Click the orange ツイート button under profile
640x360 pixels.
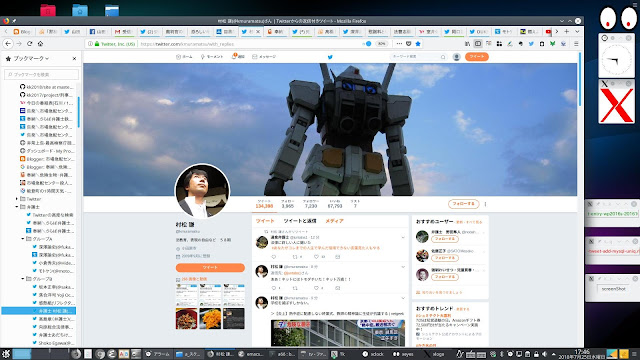tap(210, 267)
